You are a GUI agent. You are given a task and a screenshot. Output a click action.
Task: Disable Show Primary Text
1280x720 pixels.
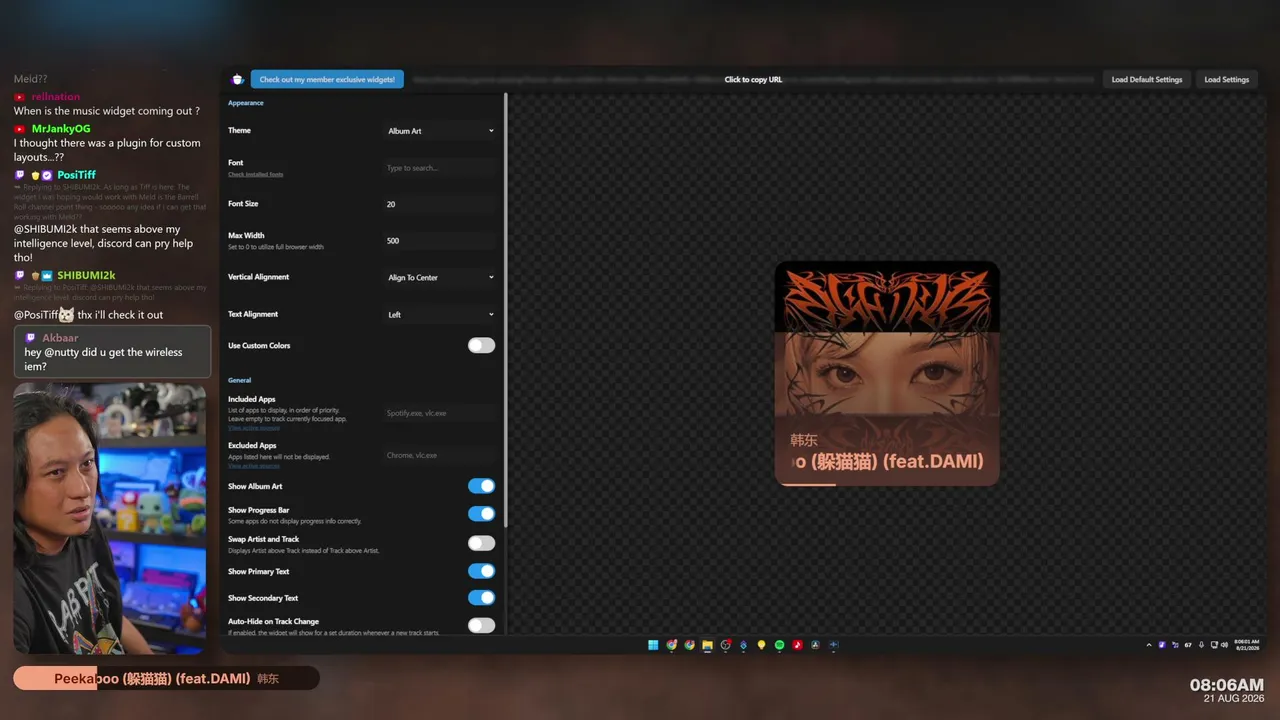tap(481, 571)
